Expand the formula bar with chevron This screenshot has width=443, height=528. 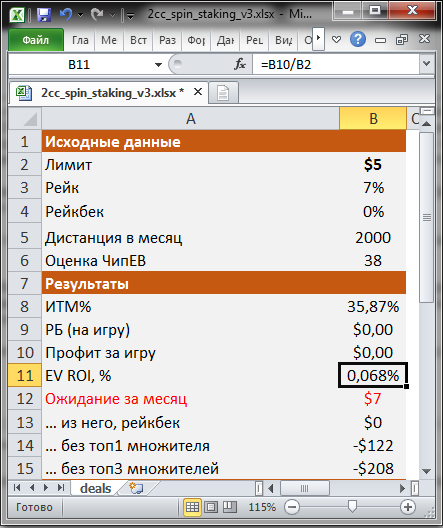(x=427, y=64)
